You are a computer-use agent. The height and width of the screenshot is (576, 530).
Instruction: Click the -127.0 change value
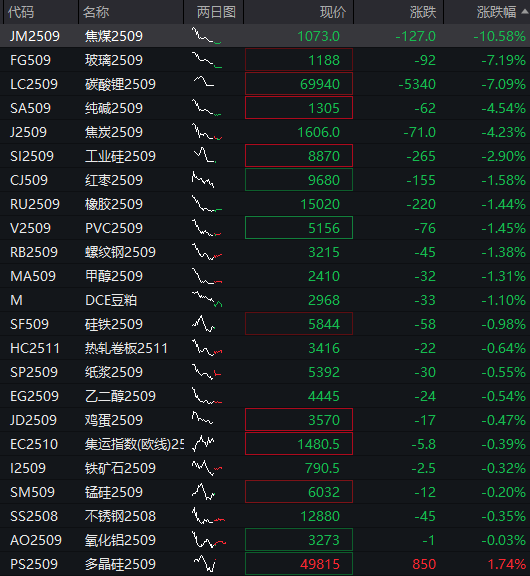click(x=415, y=36)
